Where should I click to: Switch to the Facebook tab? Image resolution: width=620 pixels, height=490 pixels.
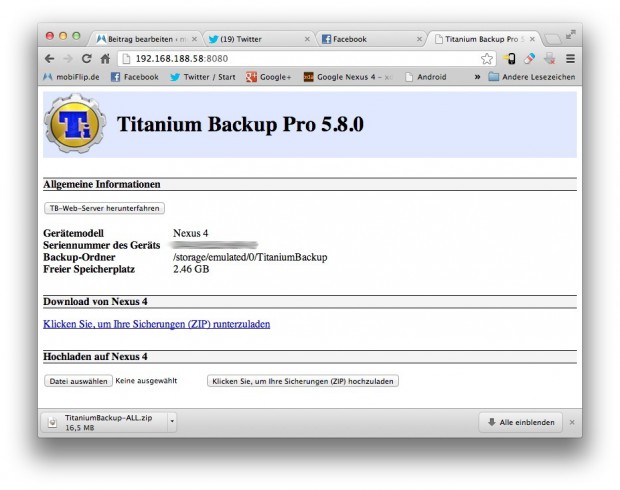coord(372,39)
